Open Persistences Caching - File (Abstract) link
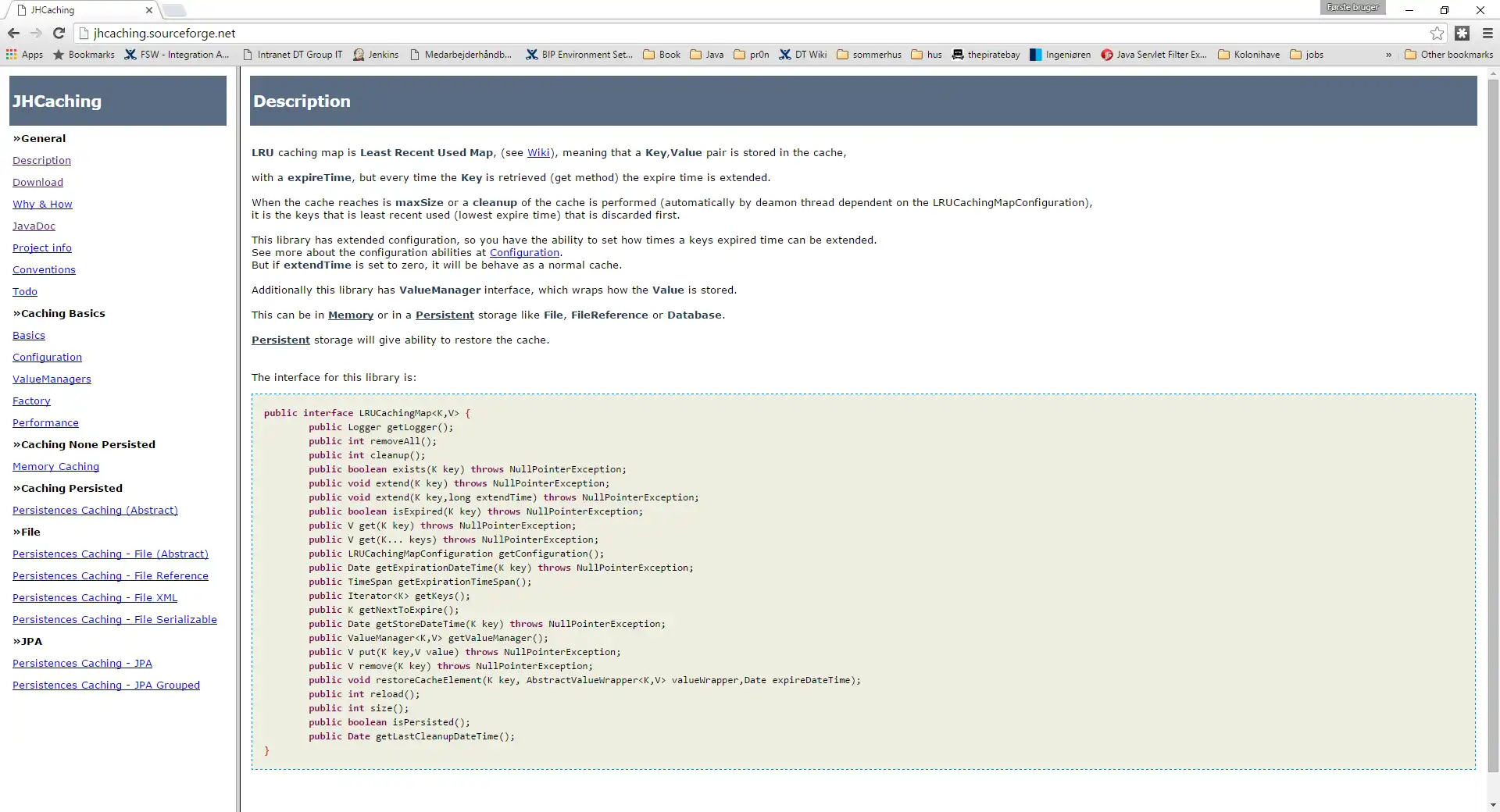 [110, 554]
